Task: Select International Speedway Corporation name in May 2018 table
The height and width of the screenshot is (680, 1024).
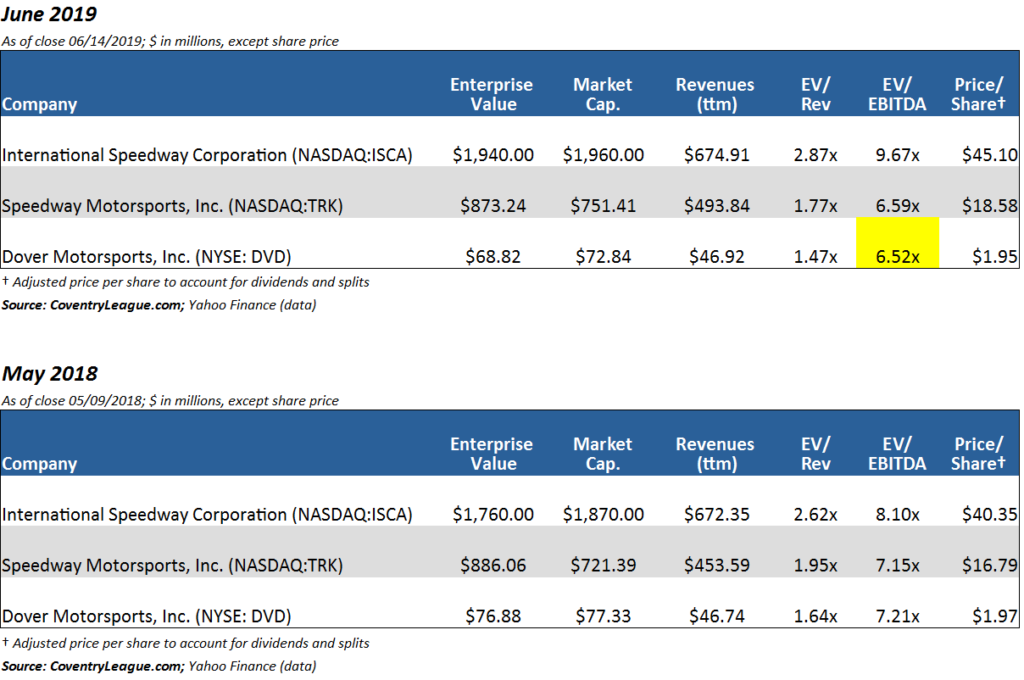Action: click(x=207, y=515)
